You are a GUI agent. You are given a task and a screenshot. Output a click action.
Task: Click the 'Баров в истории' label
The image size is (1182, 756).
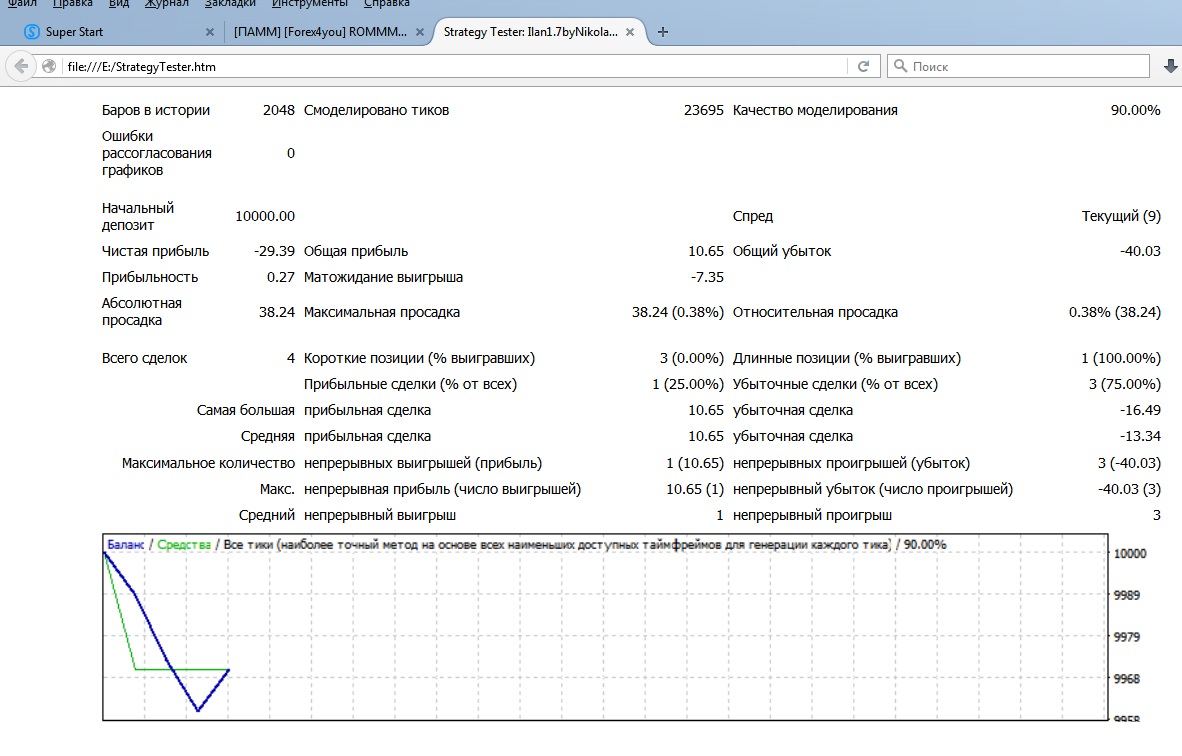pyautogui.click(x=156, y=110)
